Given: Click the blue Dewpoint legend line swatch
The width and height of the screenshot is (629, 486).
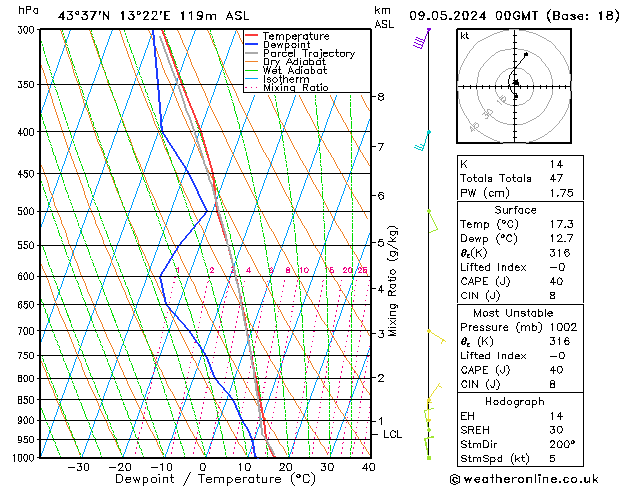Looking at the screenshot, I should click(251, 45).
